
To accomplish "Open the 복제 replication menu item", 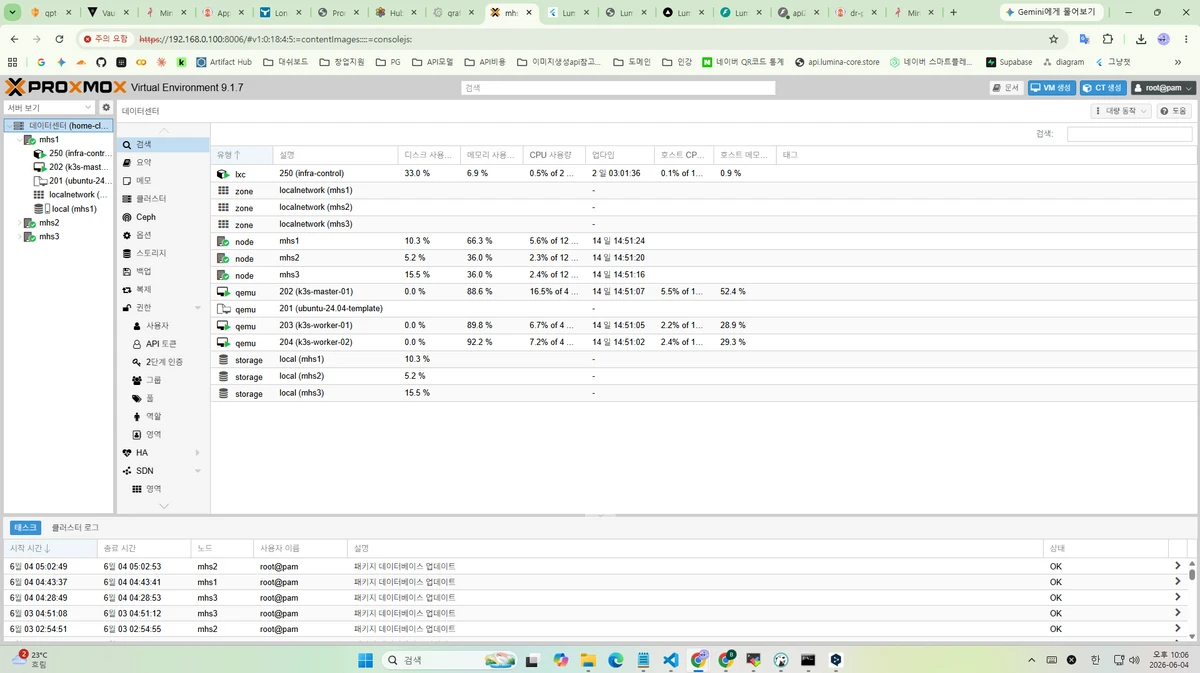I will [x=163, y=289].
